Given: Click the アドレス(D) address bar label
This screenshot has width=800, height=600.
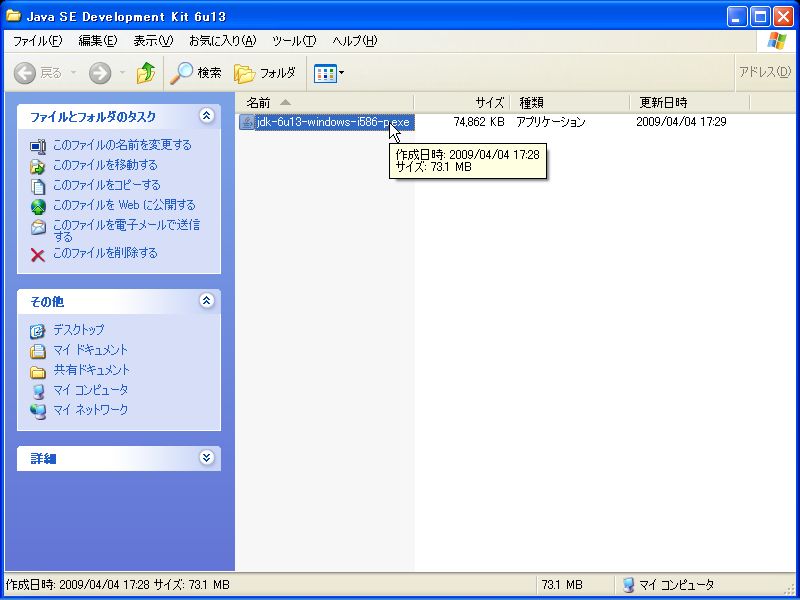Looking at the screenshot, I should point(765,72).
